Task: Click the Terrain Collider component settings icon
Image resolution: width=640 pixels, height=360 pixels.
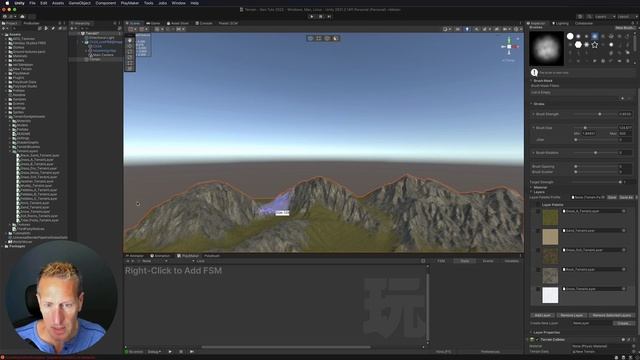Action: [628, 340]
